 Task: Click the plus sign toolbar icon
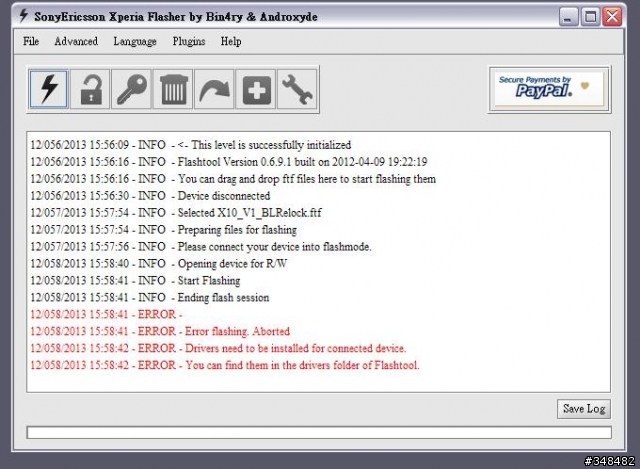(x=256, y=89)
